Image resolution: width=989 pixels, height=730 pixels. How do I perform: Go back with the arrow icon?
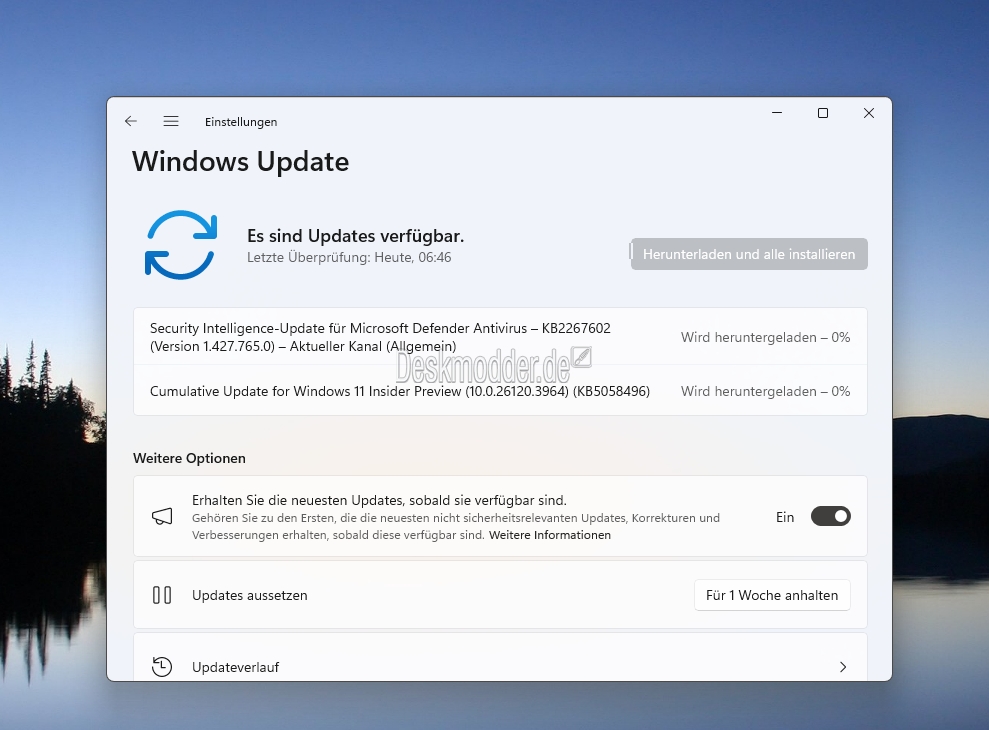coord(131,121)
